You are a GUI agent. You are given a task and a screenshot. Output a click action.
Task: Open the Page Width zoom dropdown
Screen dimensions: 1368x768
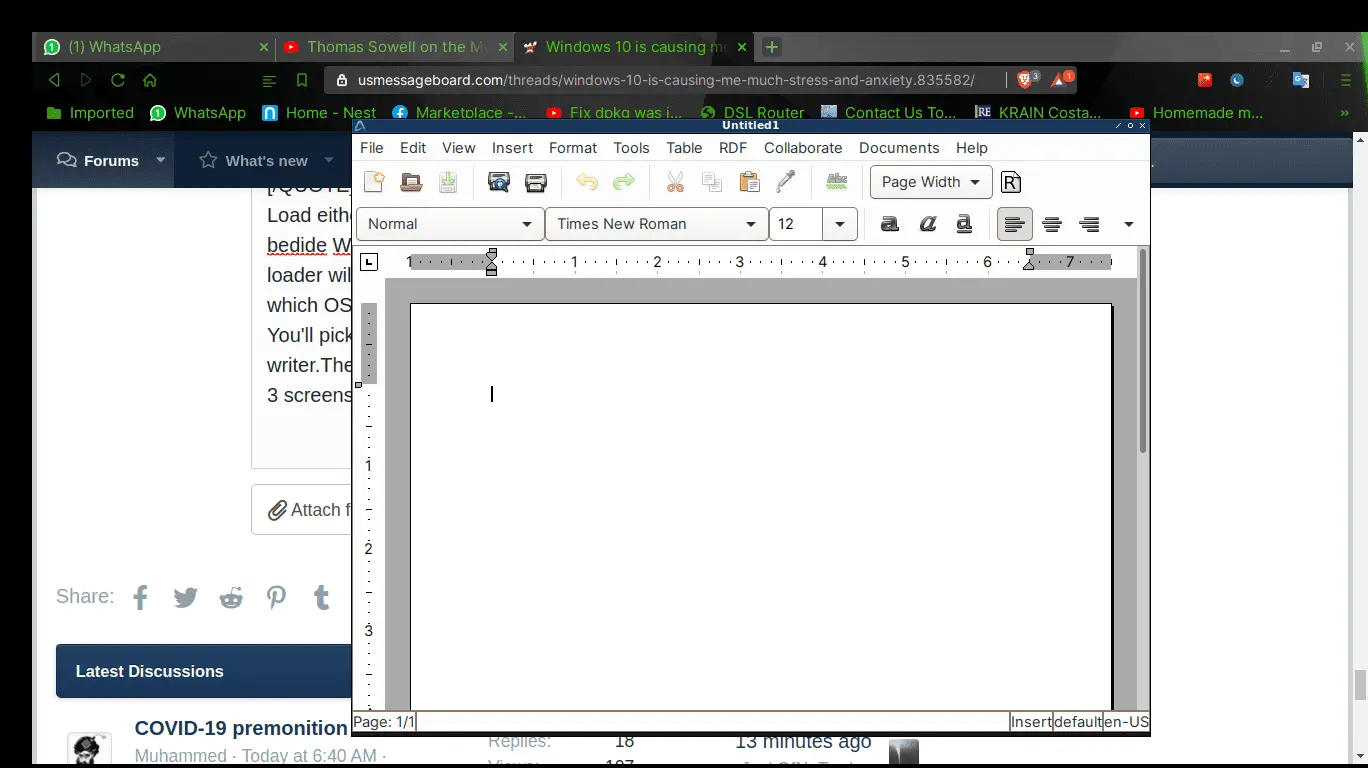[x=930, y=182]
